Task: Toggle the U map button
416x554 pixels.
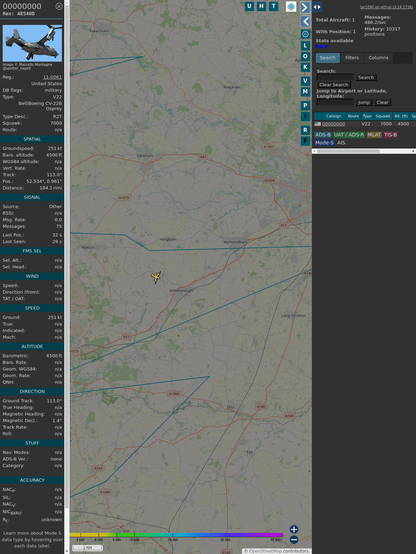Action: (x=249, y=6)
